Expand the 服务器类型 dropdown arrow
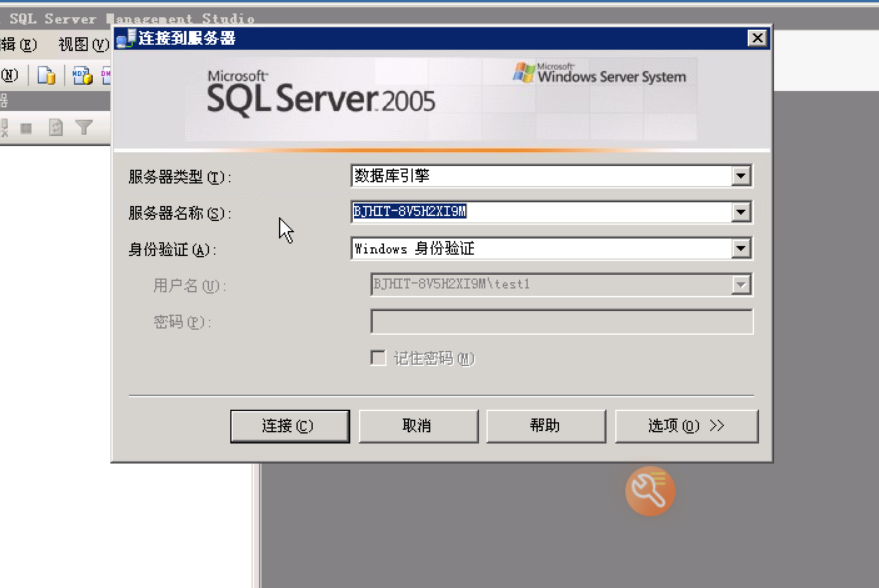The image size is (879, 588). pos(741,176)
